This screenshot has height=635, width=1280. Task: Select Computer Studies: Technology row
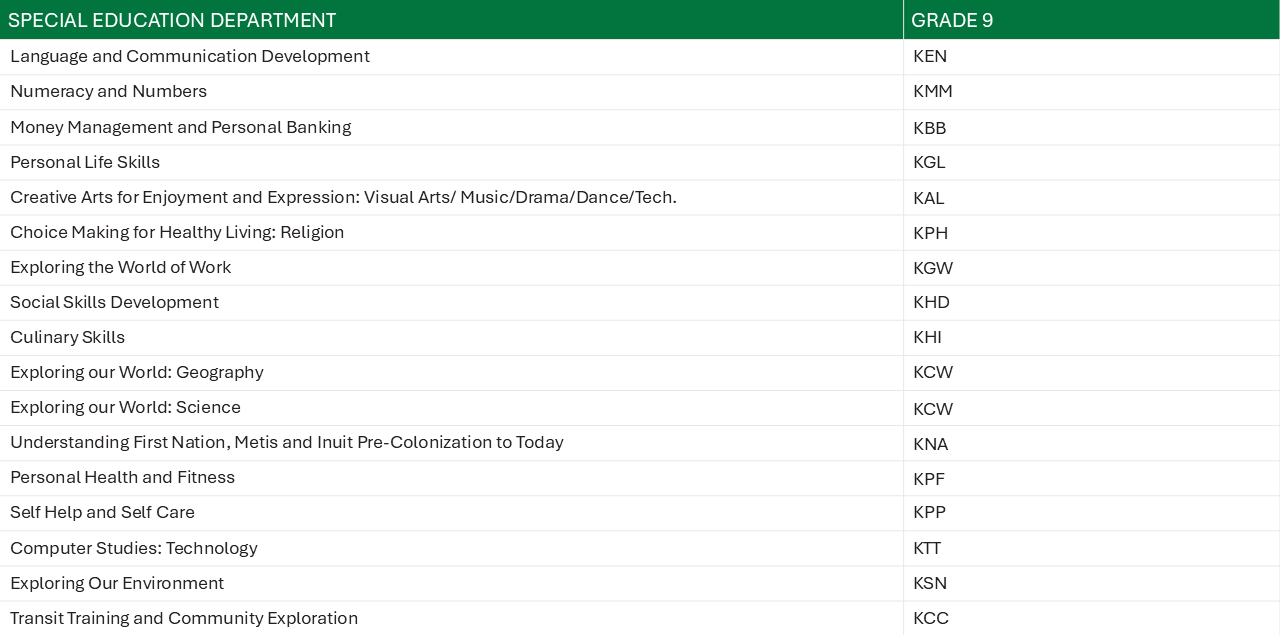point(640,548)
